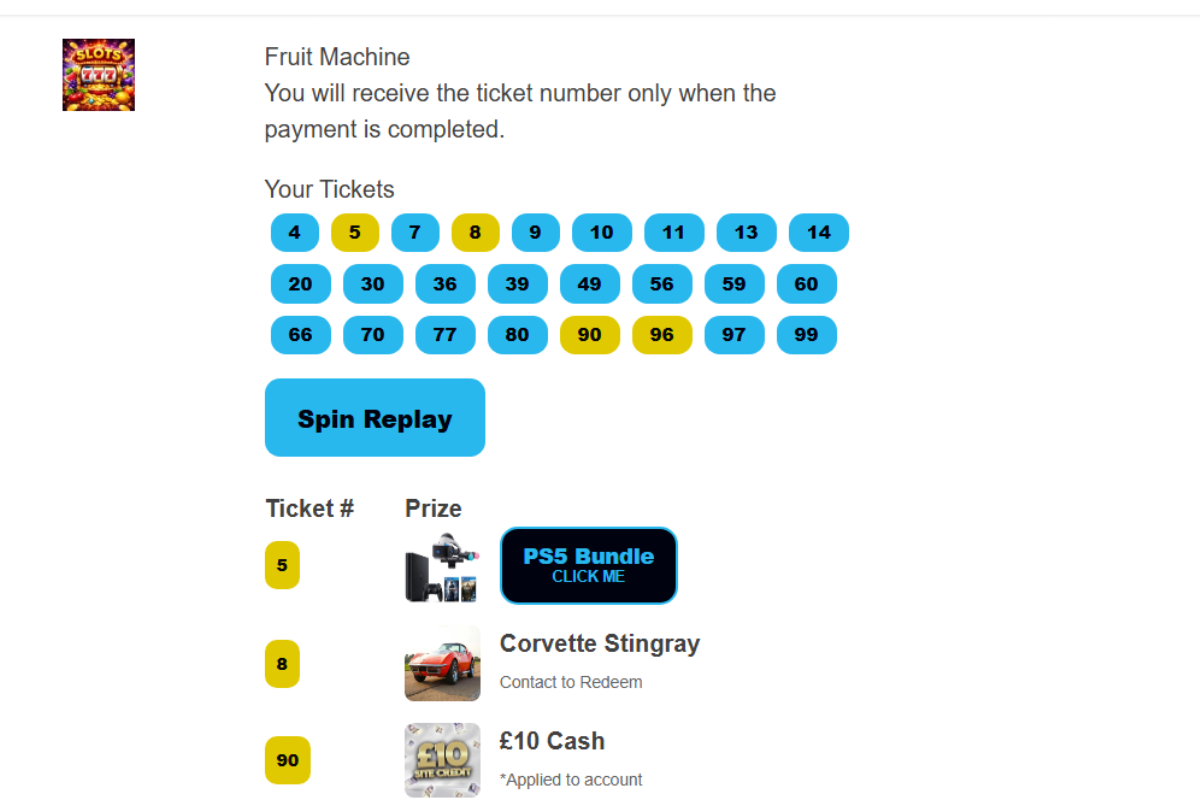The width and height of the screenshot is (1200, 800).
Task: Click blue ticket number 4
Action: (294, 233)
